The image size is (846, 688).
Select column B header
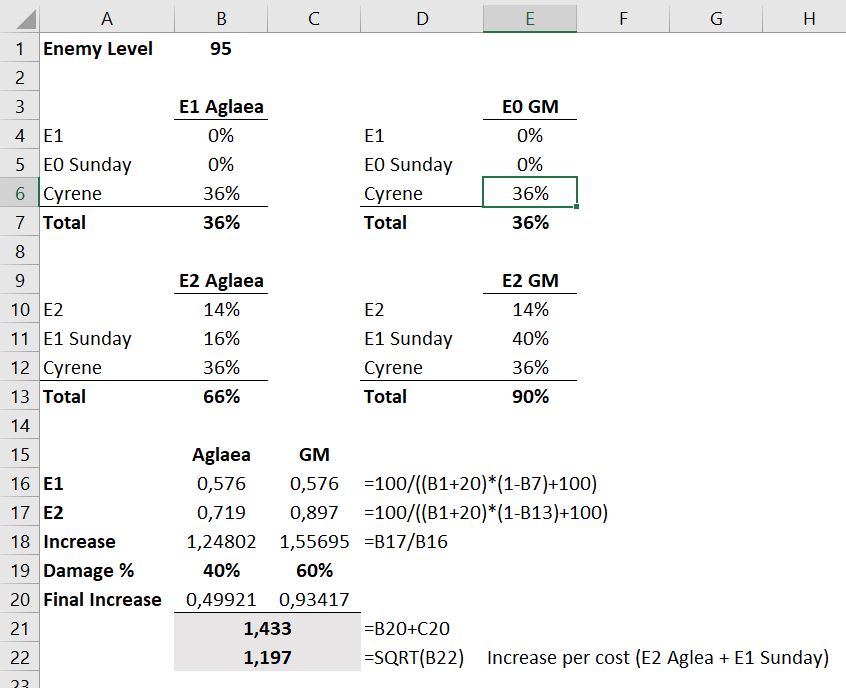[221, 19]
